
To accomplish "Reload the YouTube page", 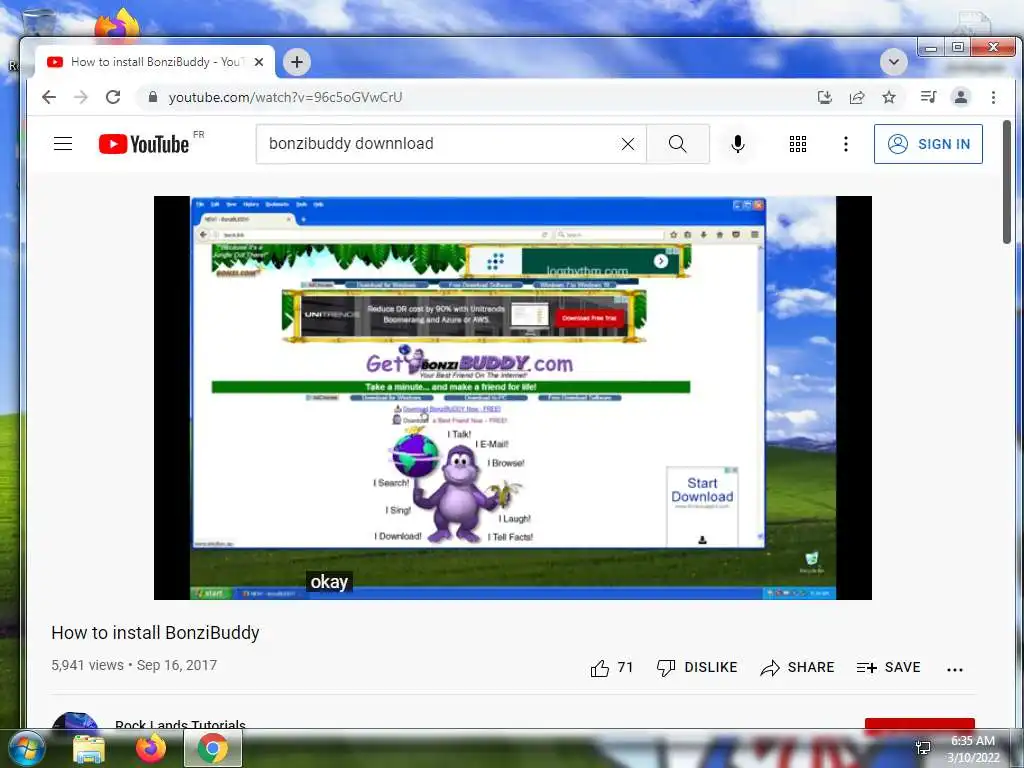I will 113,97.
